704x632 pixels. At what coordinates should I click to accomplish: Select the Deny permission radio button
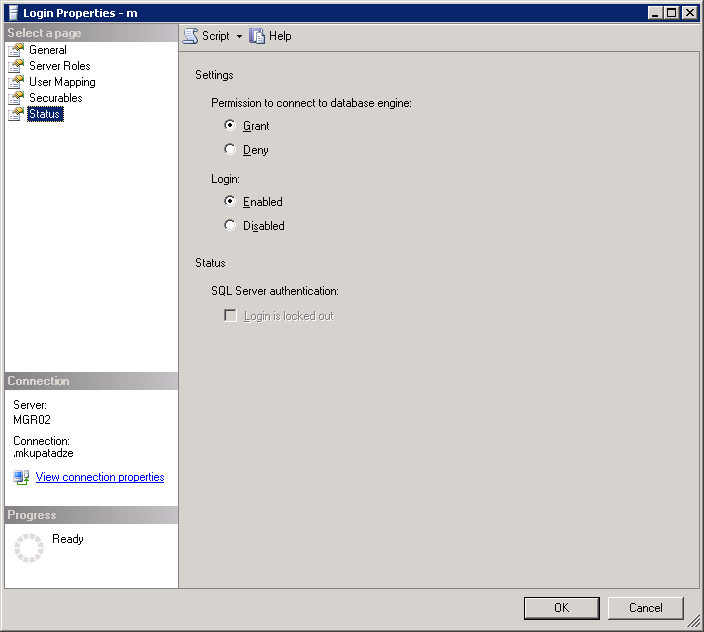point(231,150)
